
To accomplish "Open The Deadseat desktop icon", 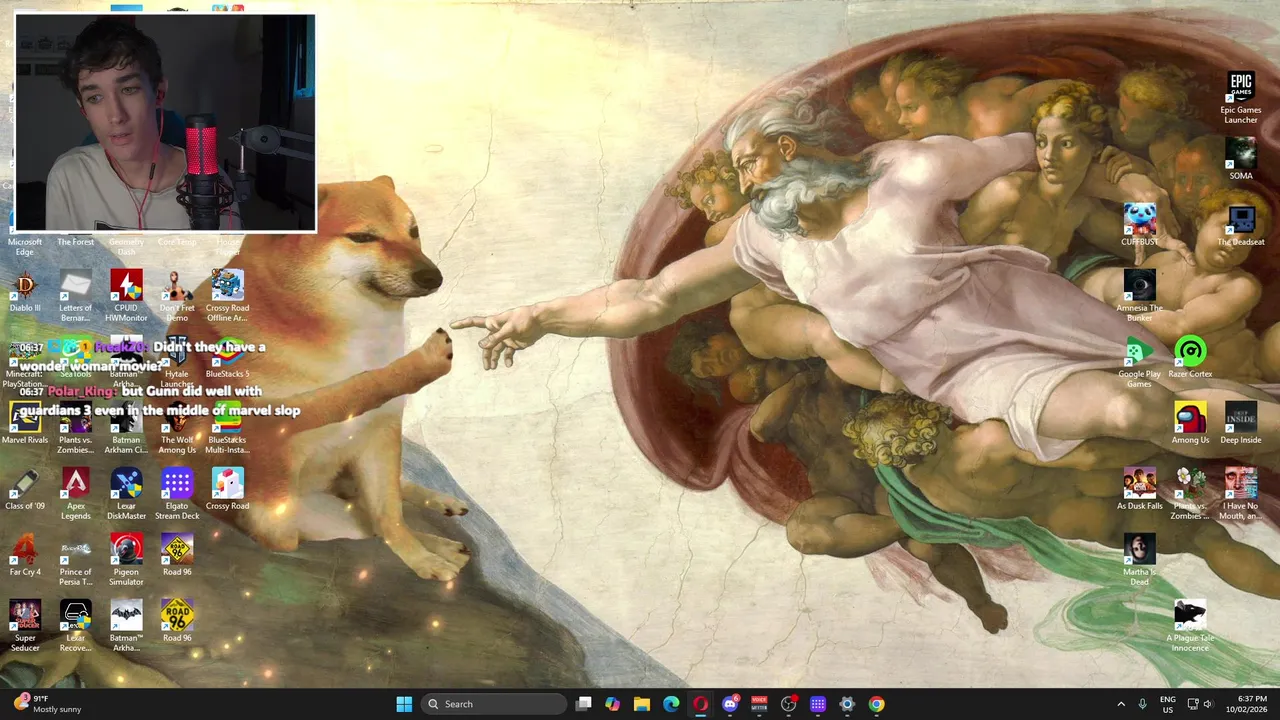I will [x=1241, y=226].
